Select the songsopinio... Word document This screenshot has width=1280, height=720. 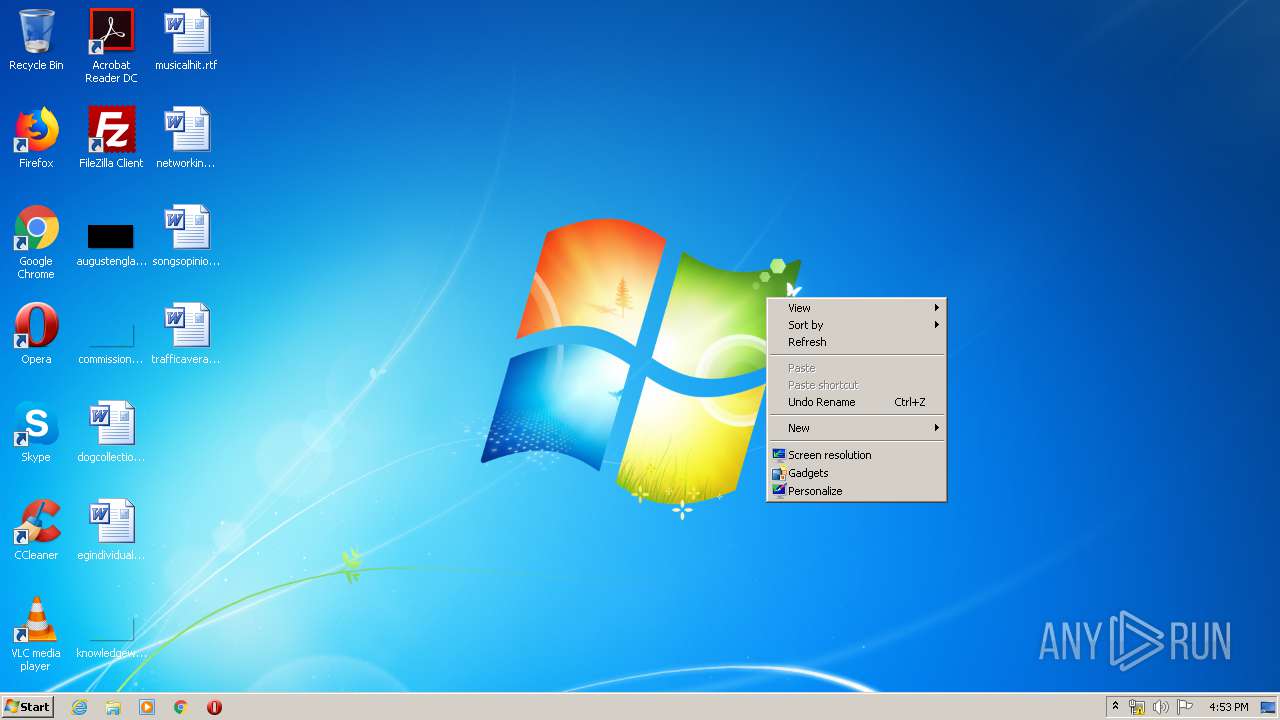pyautogui.click(x=186, y=236)
